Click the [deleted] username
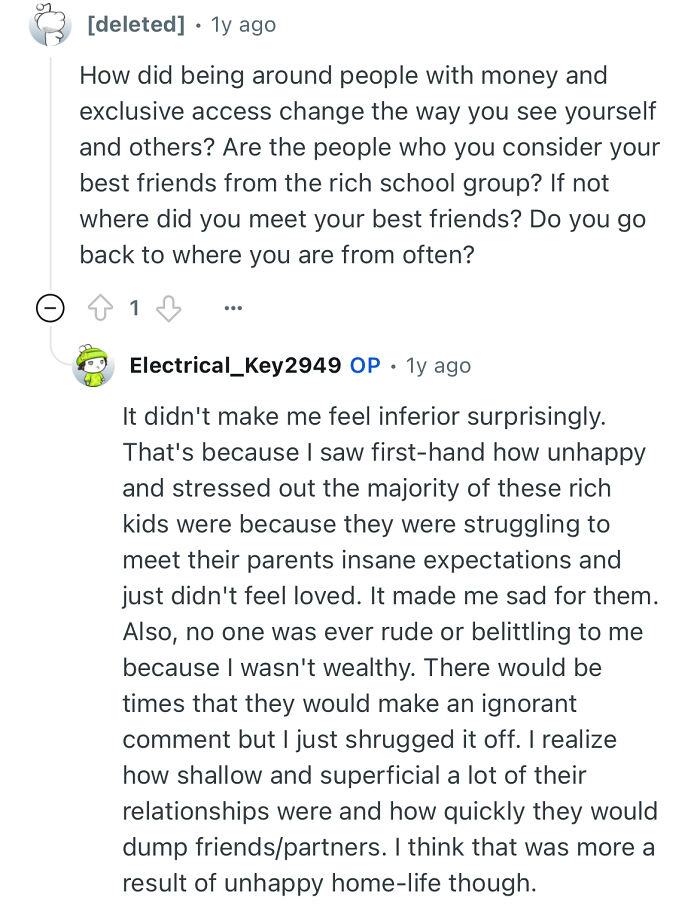This screenshot has width=700, height=910. pyautogui.click(x=136, y=25)
